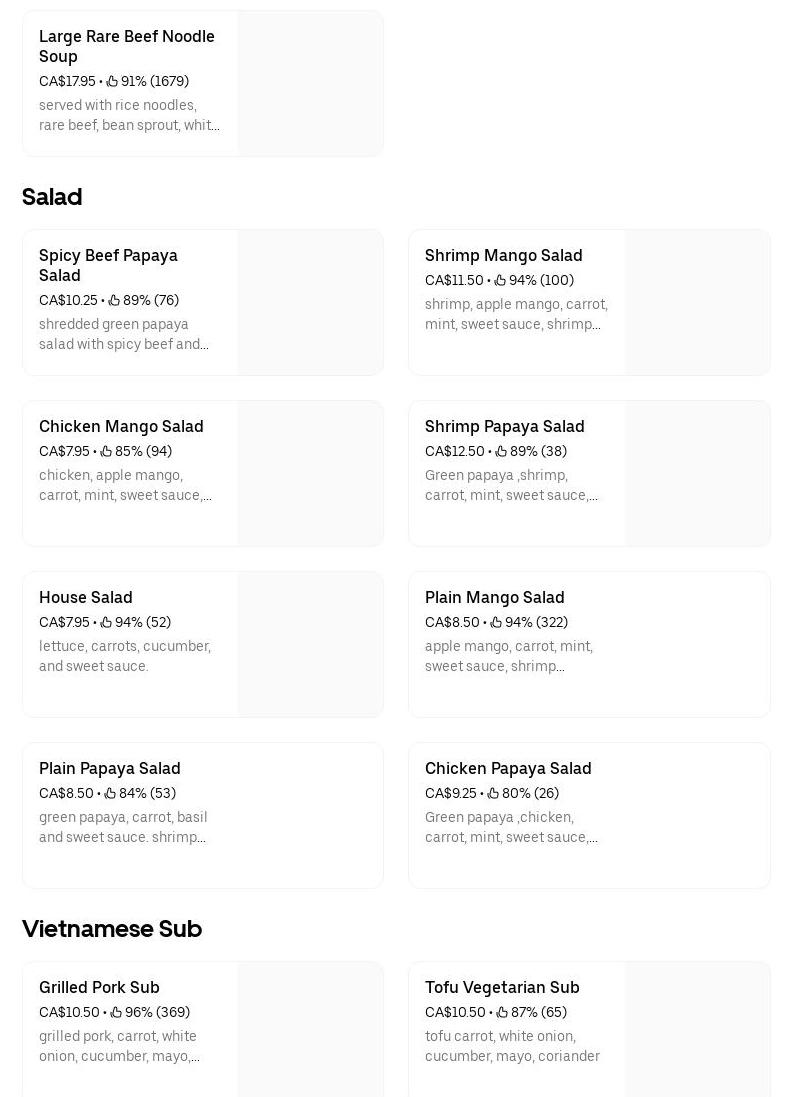Click thumbs-up icon on Plain Mango Salad
The height and width of the screenshot is (1097, 804).
pyautogui.click(x=496, y=622)
